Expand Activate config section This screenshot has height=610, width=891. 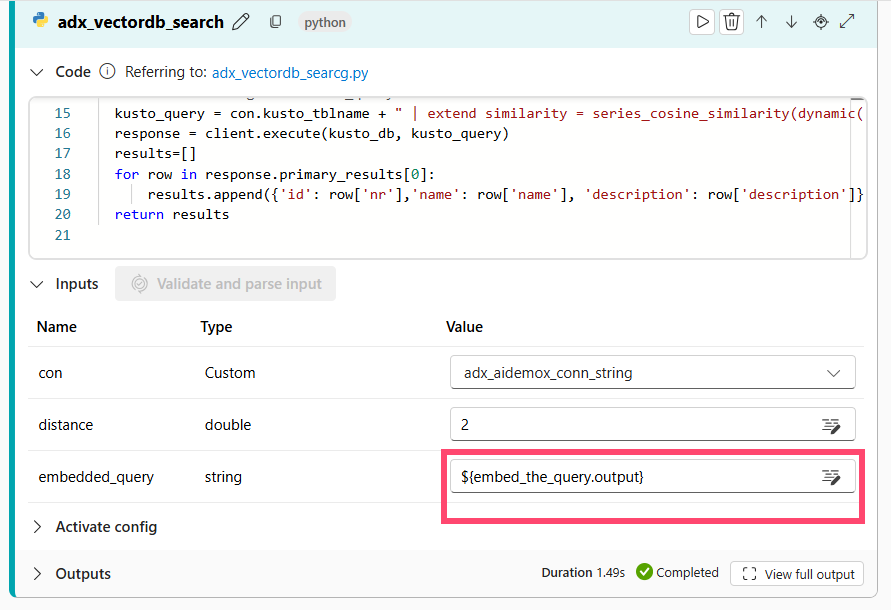38,527
